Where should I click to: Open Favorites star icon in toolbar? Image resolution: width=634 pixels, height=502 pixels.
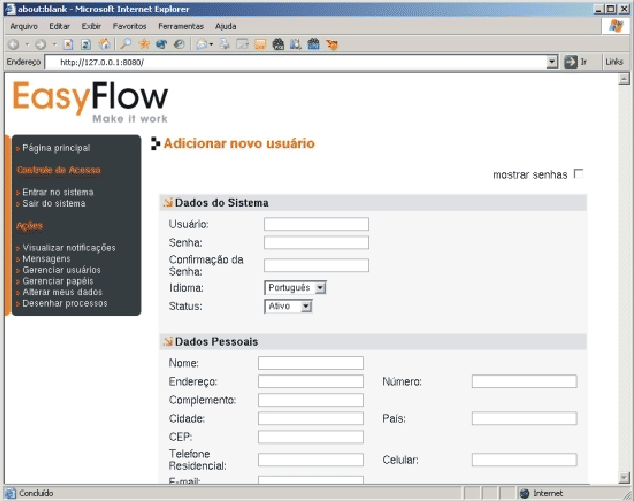pos(144,44)
